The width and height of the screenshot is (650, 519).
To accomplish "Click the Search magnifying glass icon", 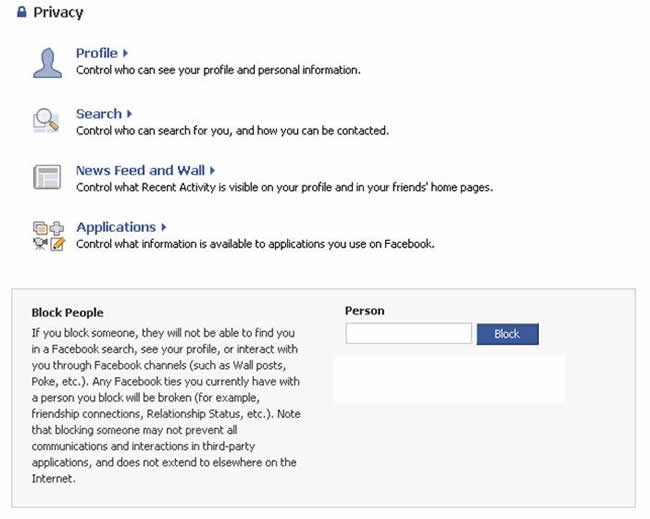I will point(46,121).
